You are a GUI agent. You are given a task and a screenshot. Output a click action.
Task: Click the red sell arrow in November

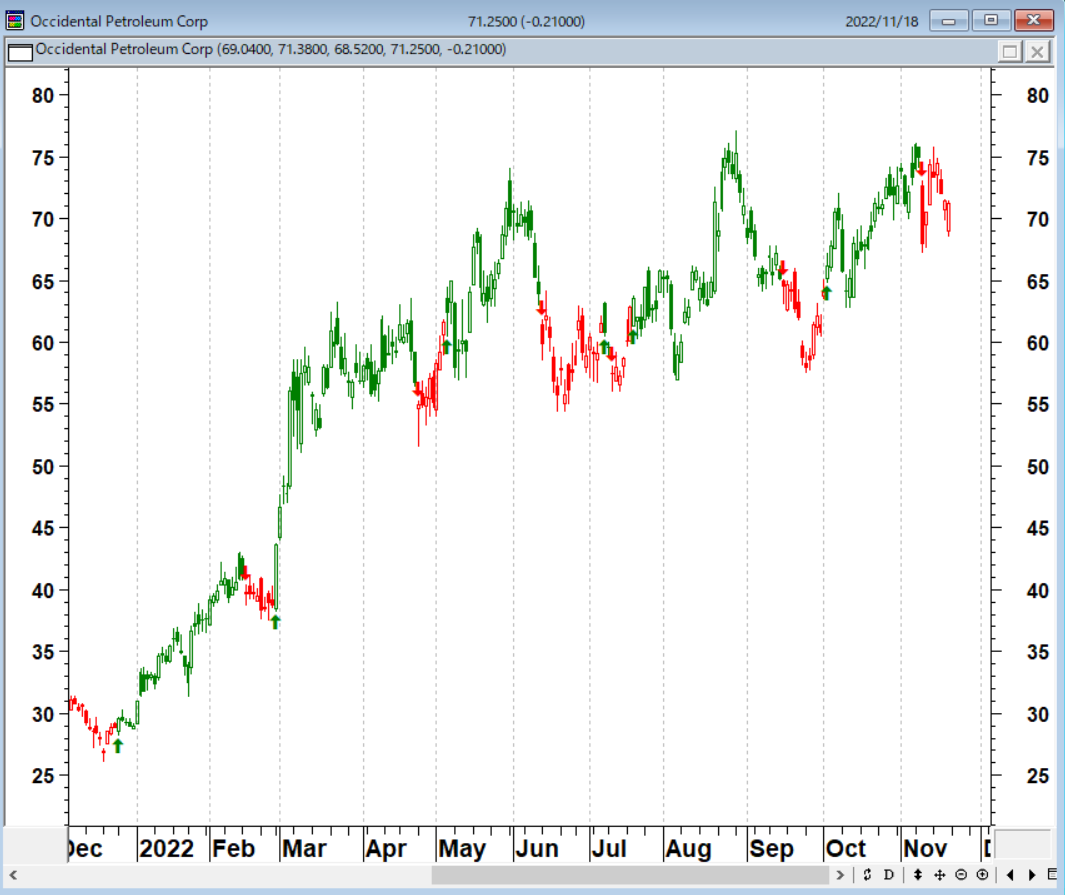pos(920,170)
